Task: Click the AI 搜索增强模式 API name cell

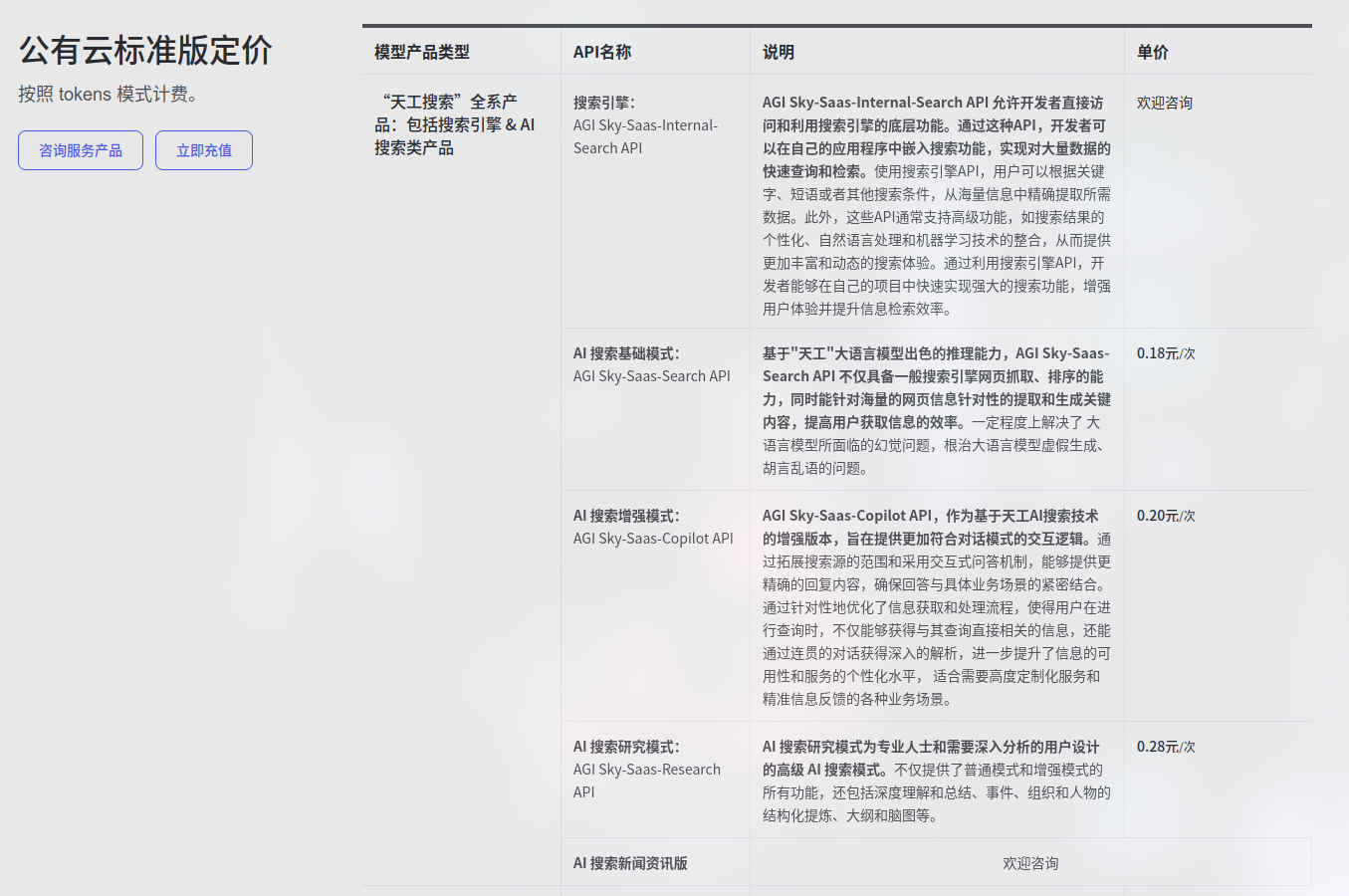Action: pyautogui.click(x=653, y=528)
